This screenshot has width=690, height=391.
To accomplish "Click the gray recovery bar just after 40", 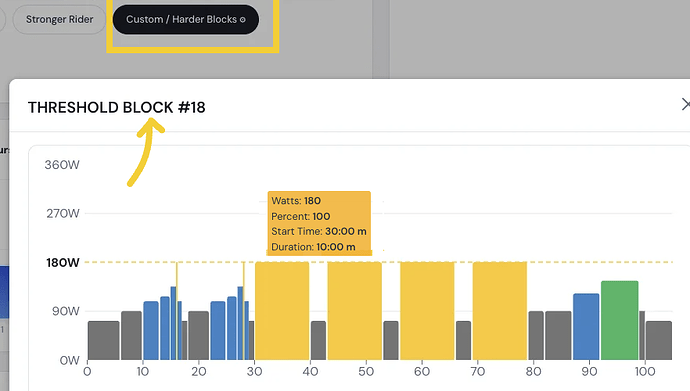I will click(x=319, y=340).
